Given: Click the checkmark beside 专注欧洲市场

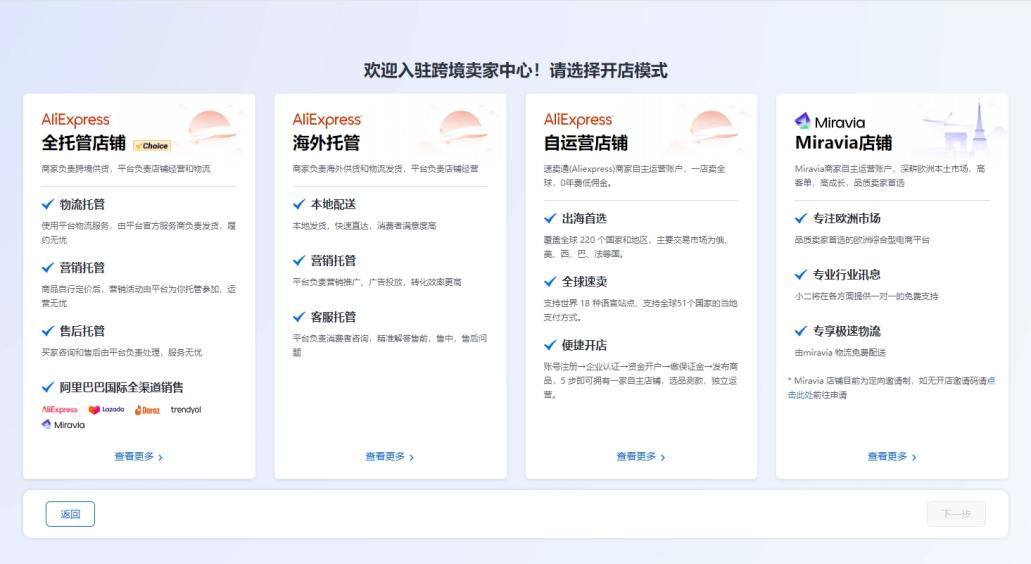Looking at the screenshot, I should point(801,218).
